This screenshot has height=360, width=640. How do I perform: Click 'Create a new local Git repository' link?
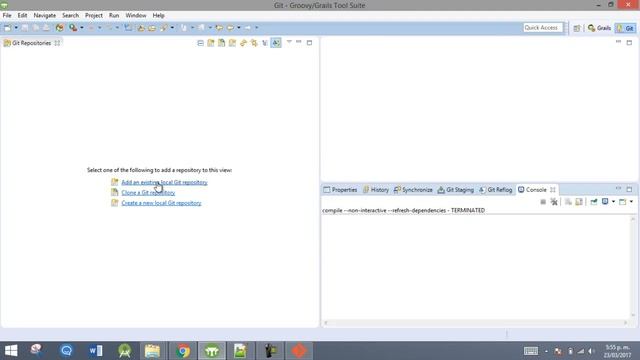click(x=161, y=203)
